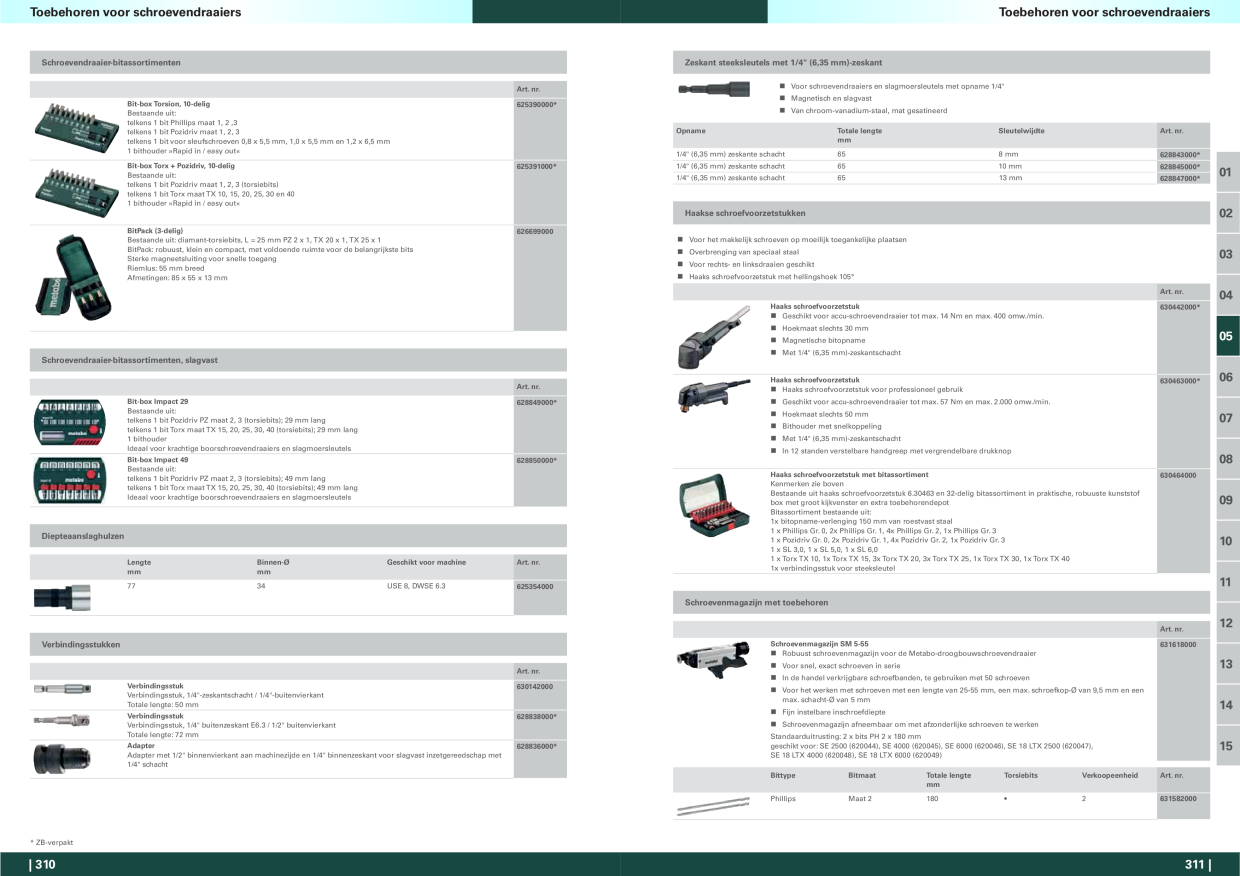This screenshot has width=1240, height=876.
Task: Select article number 625354000
Action: point(535,586)
